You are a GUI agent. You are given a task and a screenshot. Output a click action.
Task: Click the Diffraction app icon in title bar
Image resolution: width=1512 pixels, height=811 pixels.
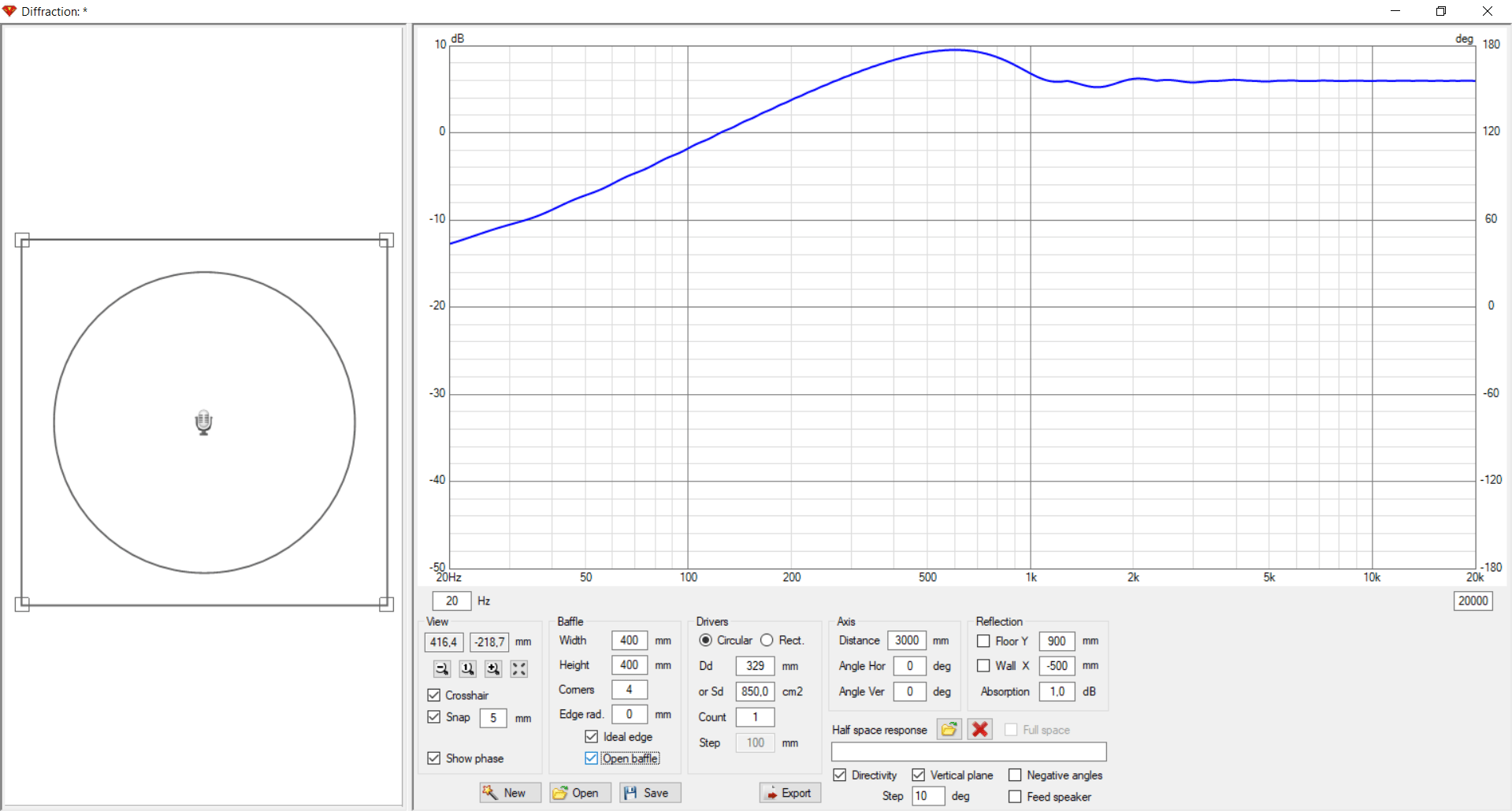tap(9, 11)
